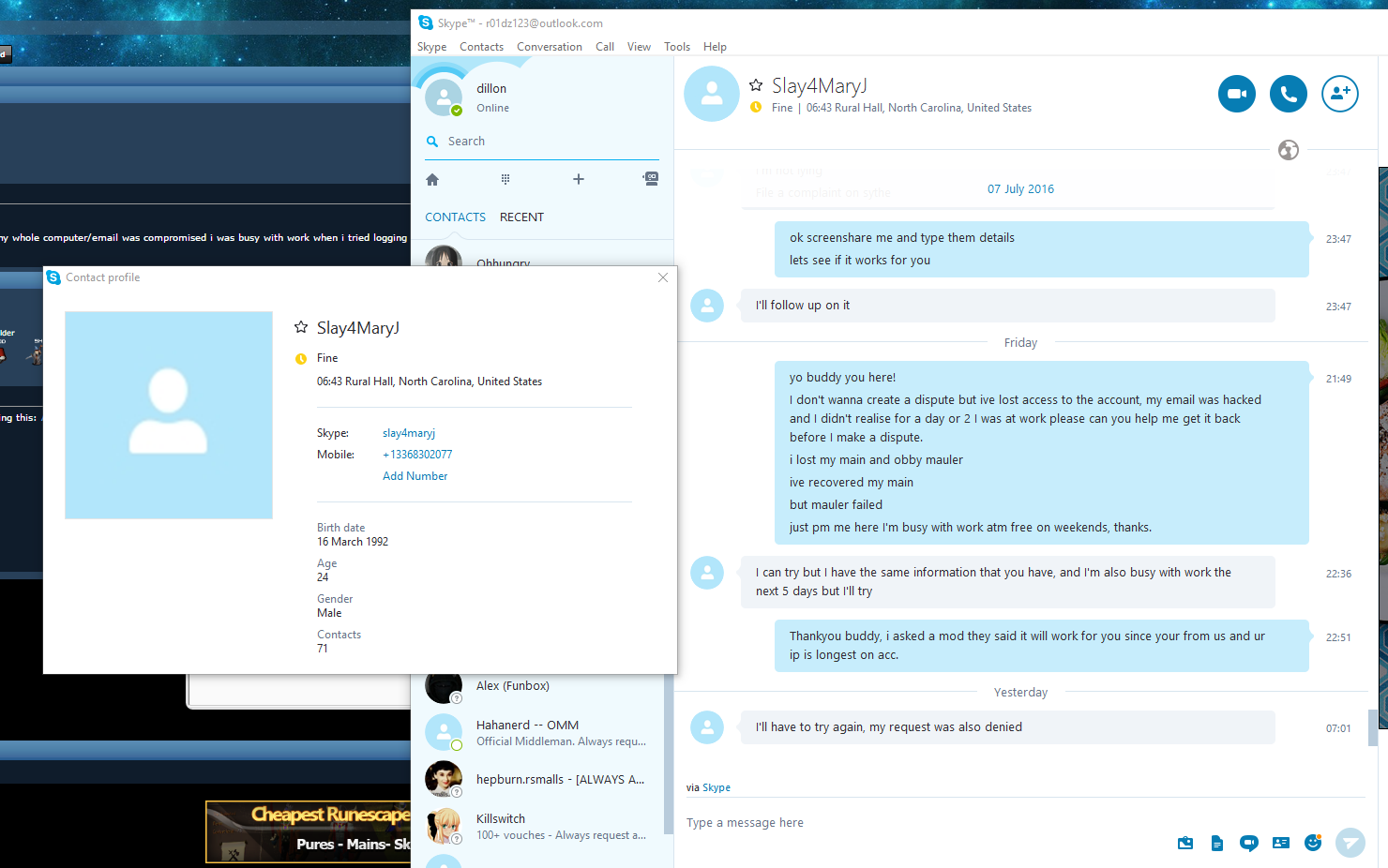
Task: Open the bots icon in sidebar
Action: tap(651, 179)
